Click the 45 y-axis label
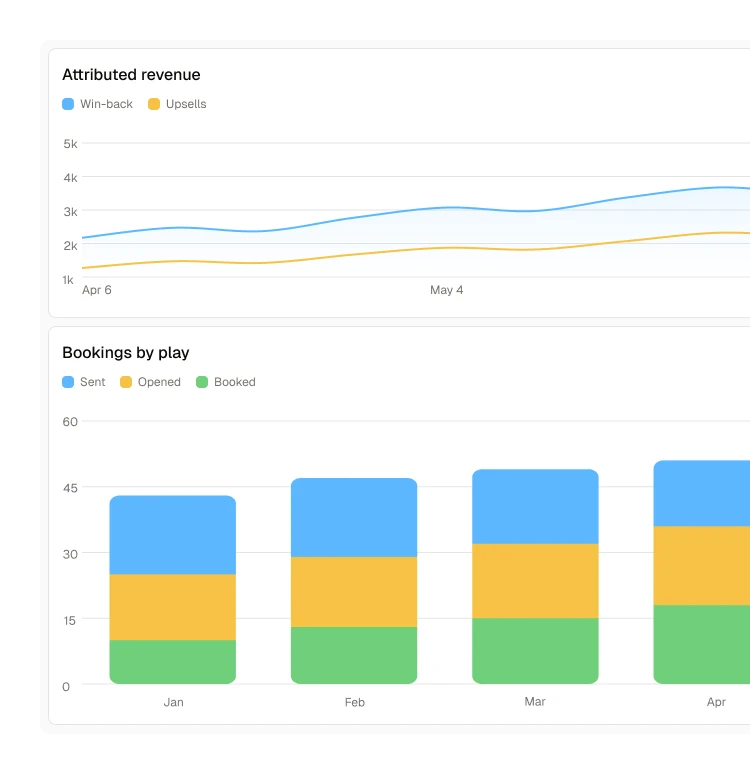 [x=70, y=488]
